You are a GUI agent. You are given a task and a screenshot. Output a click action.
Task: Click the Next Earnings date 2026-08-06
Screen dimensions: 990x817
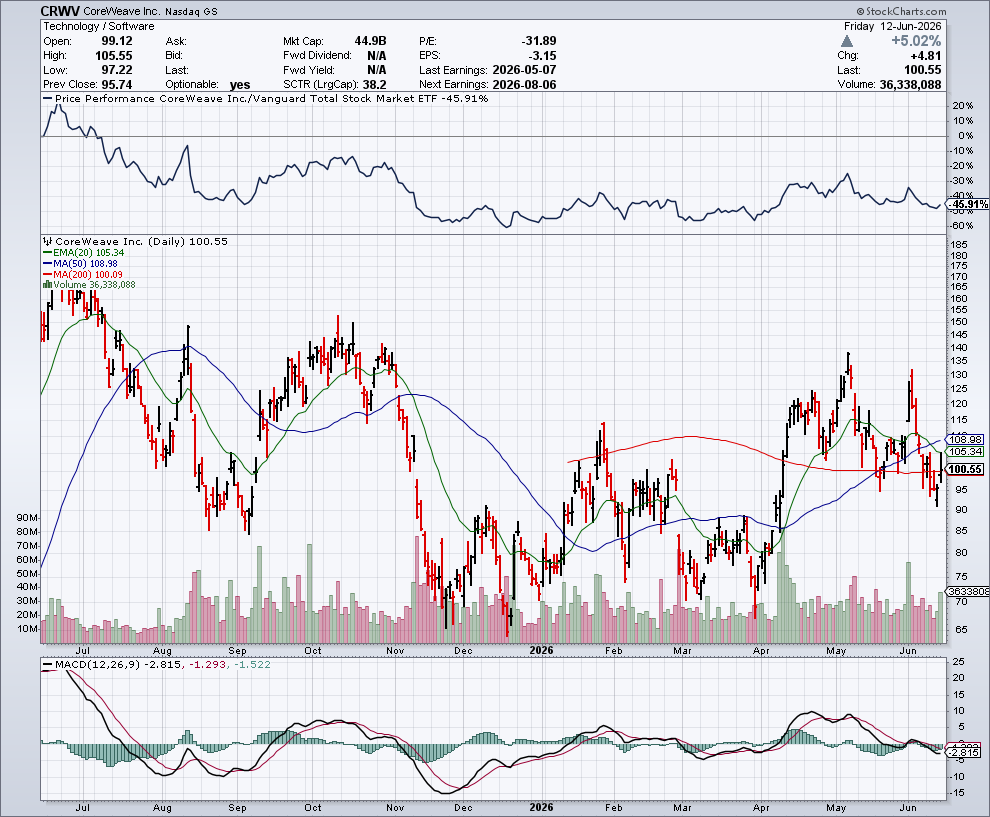pos(524,85)
